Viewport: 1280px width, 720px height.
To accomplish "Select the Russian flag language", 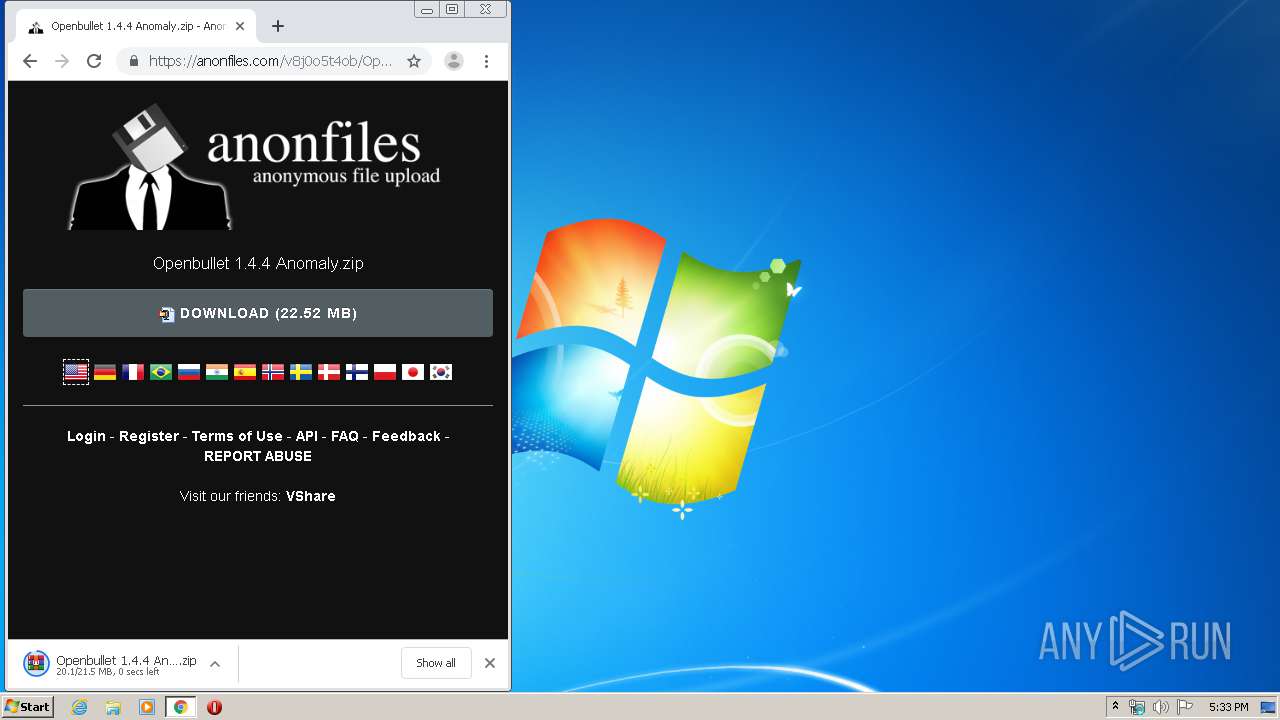I will tap(189, 372).
